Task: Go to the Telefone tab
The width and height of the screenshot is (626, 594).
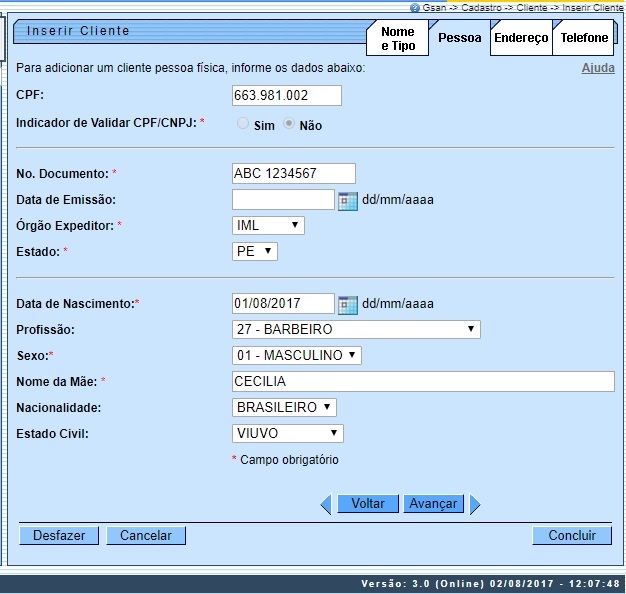Action: click(584, 38)
